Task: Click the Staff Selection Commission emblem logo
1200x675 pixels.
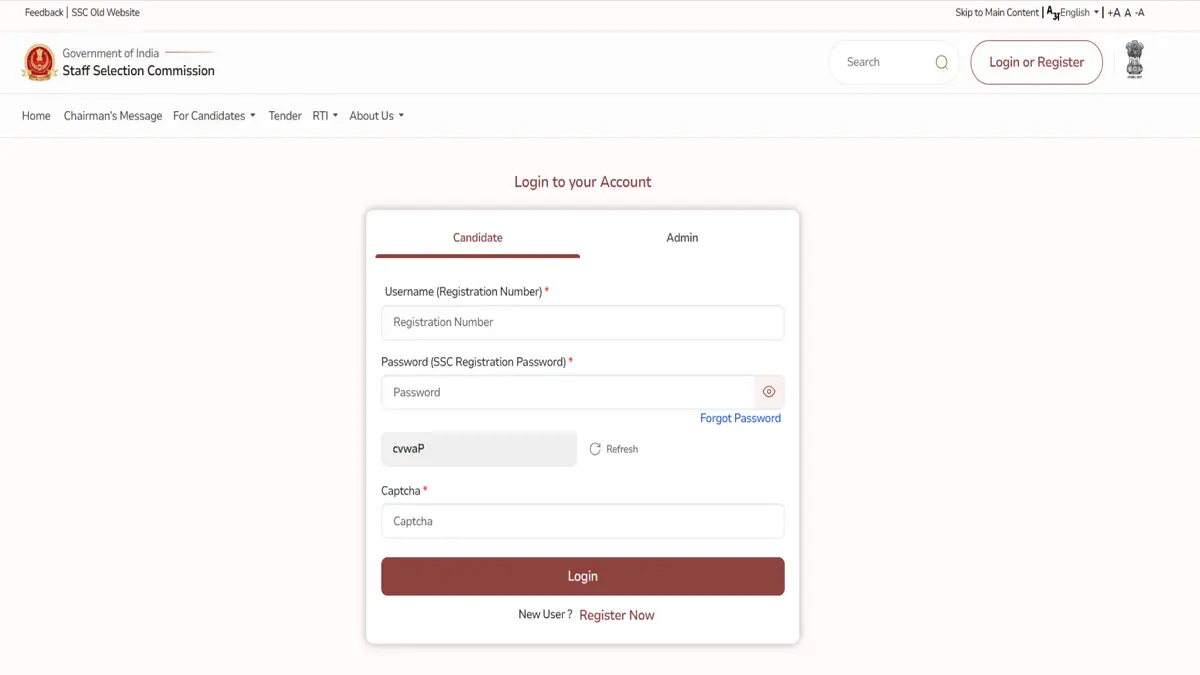Action: click(x=38, y=62)
